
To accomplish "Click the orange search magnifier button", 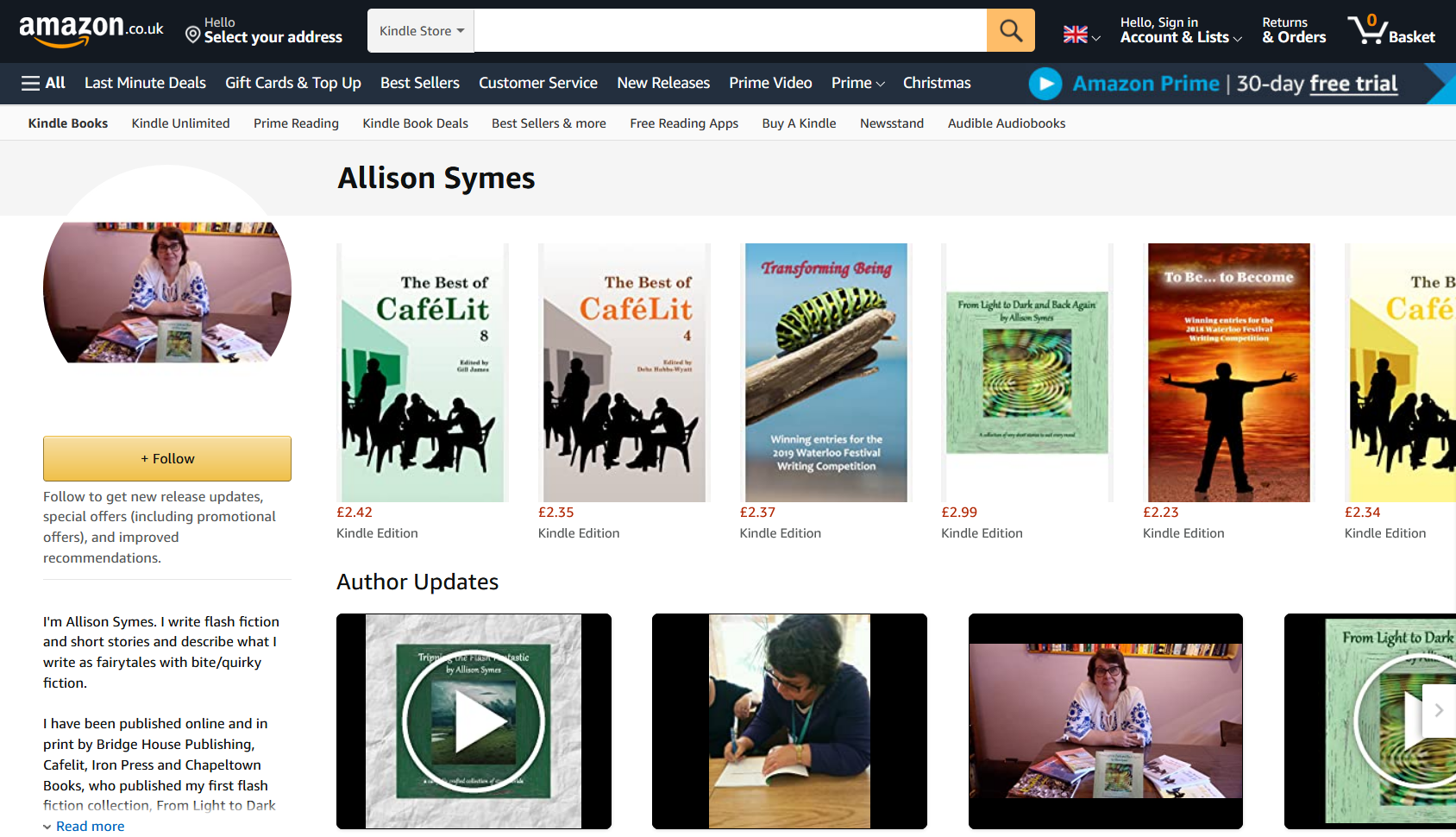I will (x=1010, y=31).
